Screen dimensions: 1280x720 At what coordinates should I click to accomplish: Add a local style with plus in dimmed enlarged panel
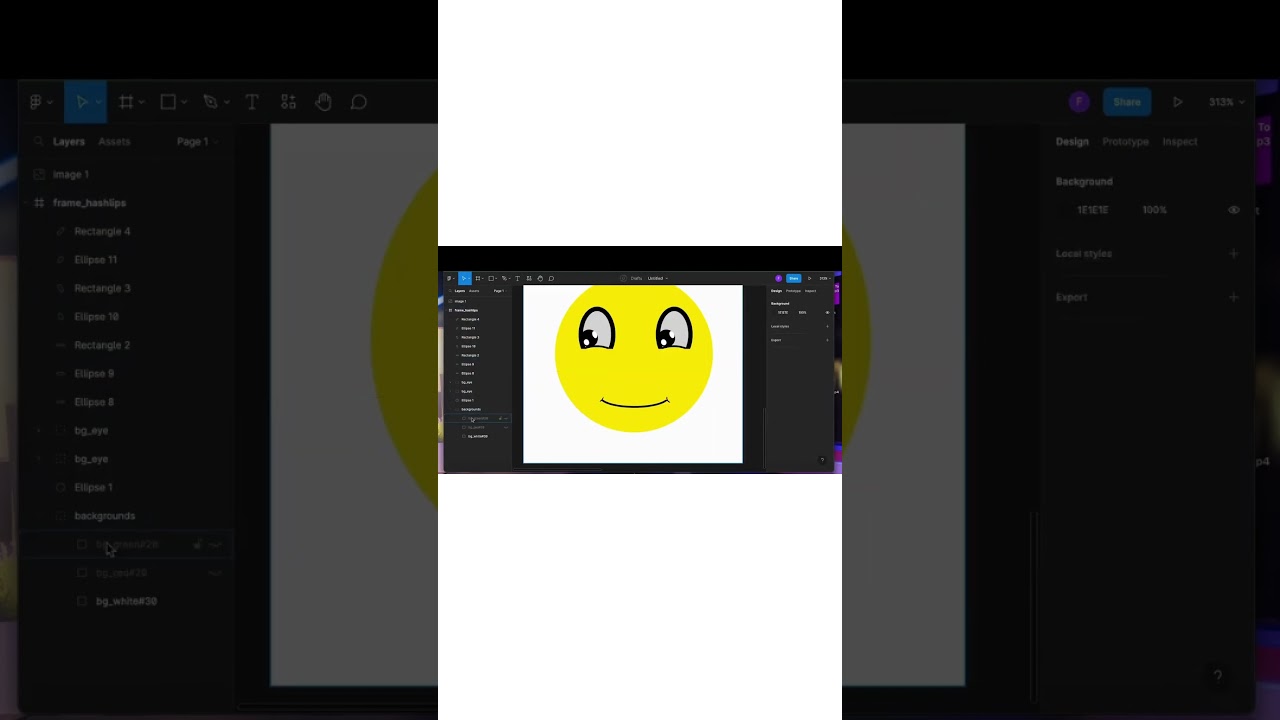pos(1233,254)
